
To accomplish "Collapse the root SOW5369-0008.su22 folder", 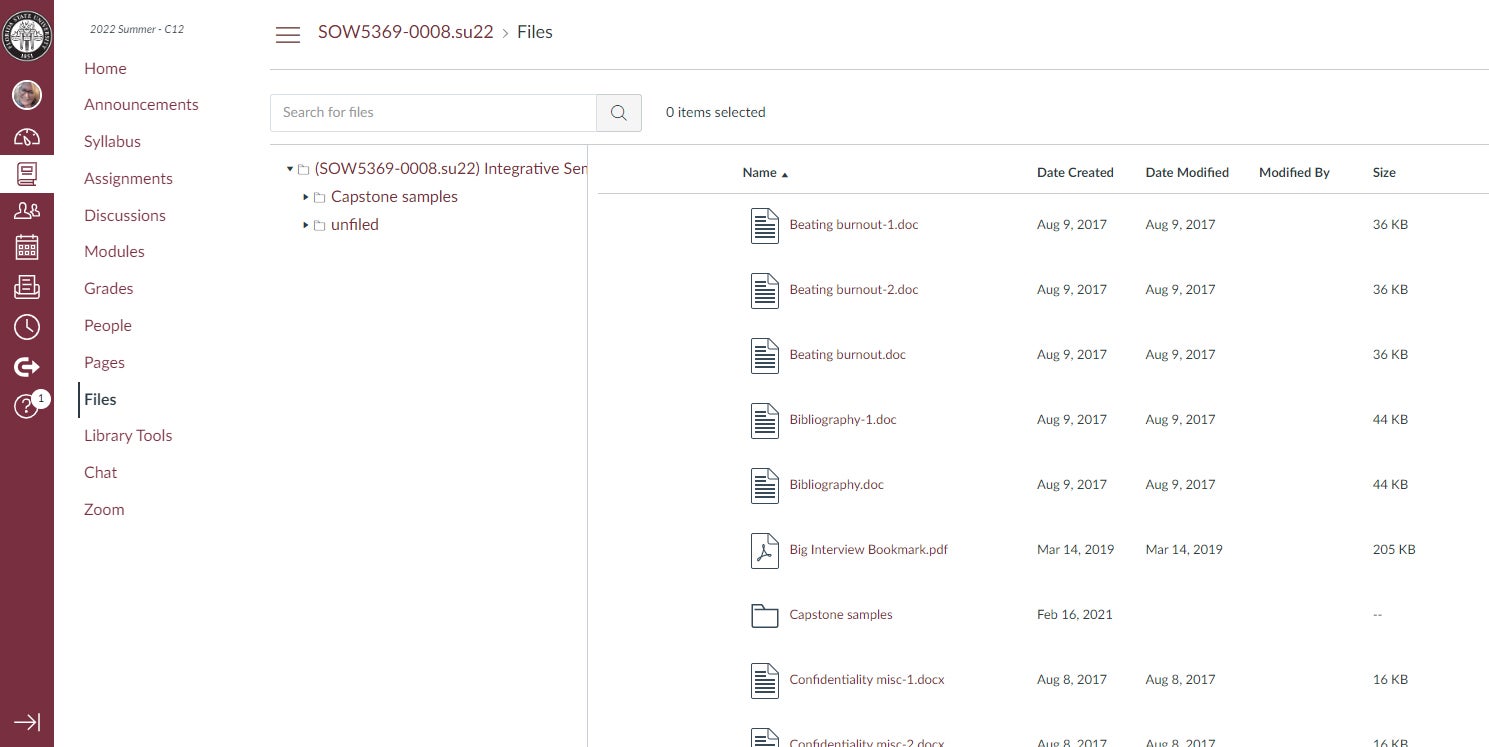I will [290, 169].
